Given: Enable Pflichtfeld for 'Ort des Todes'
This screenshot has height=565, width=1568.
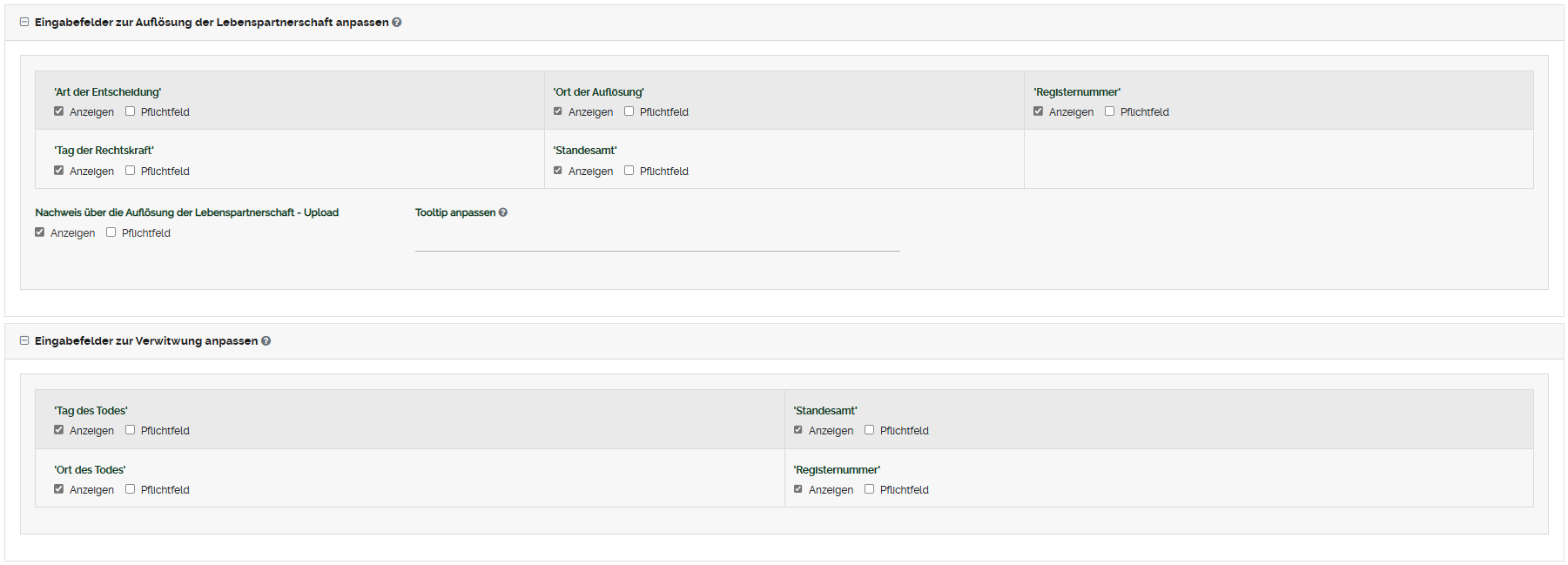Looking at the screenshot, I should pyautogui.click(x=131, y=489).
